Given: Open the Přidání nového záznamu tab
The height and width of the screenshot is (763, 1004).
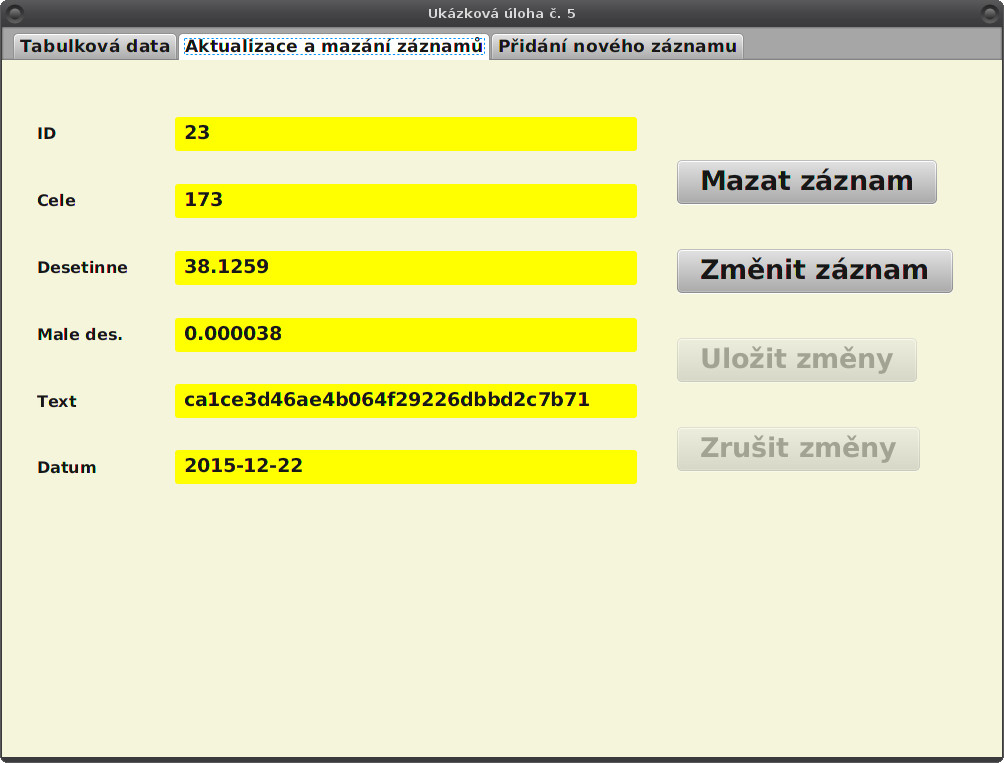Looking at the screenshot, I should tap(616, 45).
